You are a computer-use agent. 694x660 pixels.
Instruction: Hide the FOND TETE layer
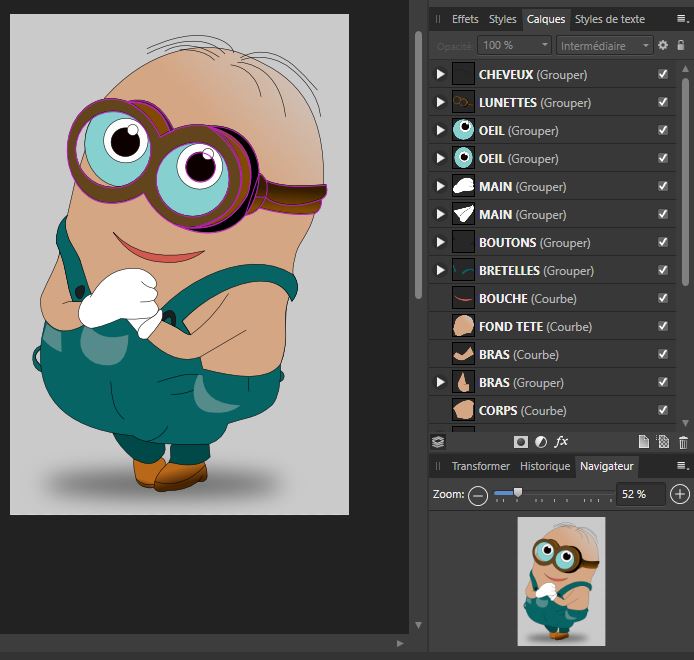(663, 326)
